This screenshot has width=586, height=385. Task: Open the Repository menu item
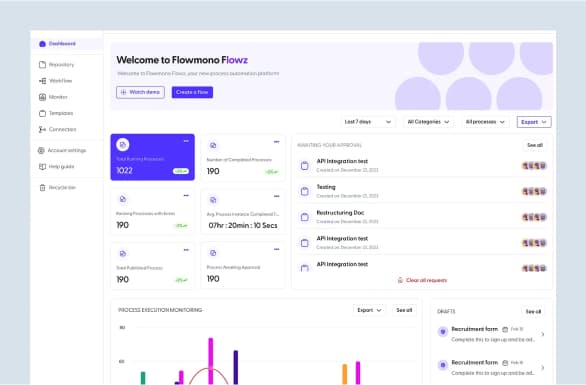[x=56, y=65]
